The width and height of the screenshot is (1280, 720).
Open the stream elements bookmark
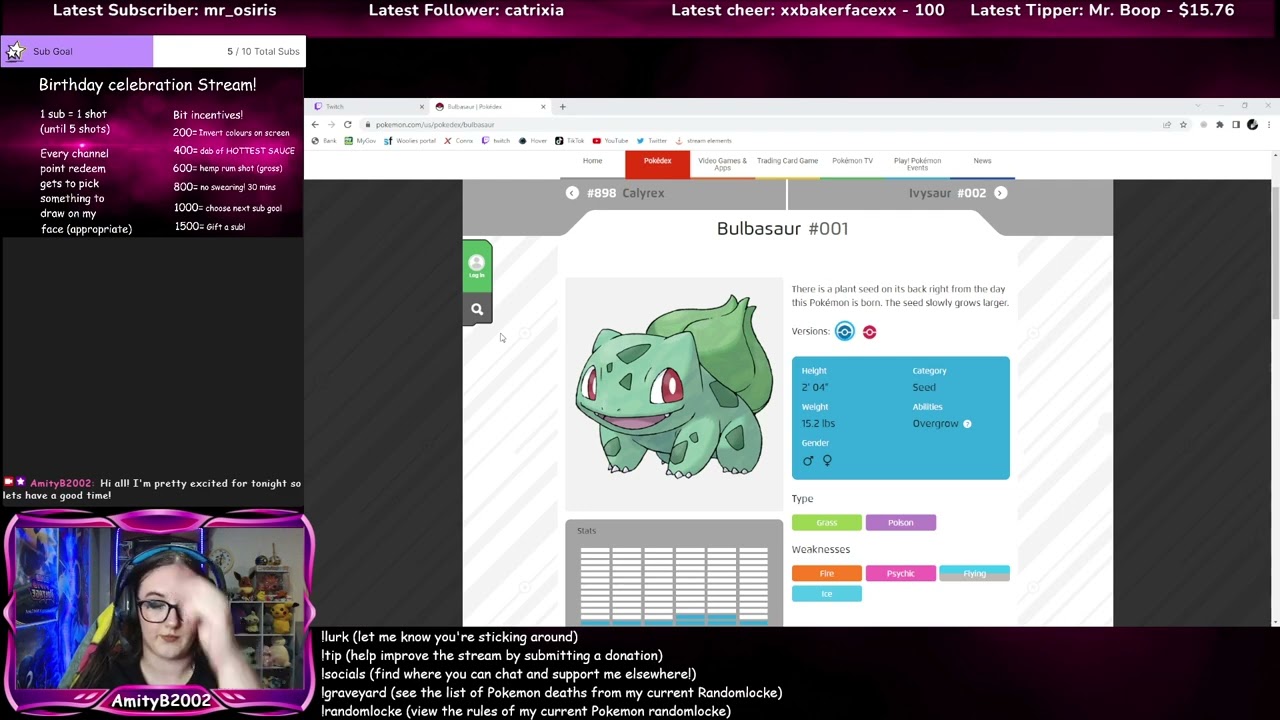pos(703,141)
